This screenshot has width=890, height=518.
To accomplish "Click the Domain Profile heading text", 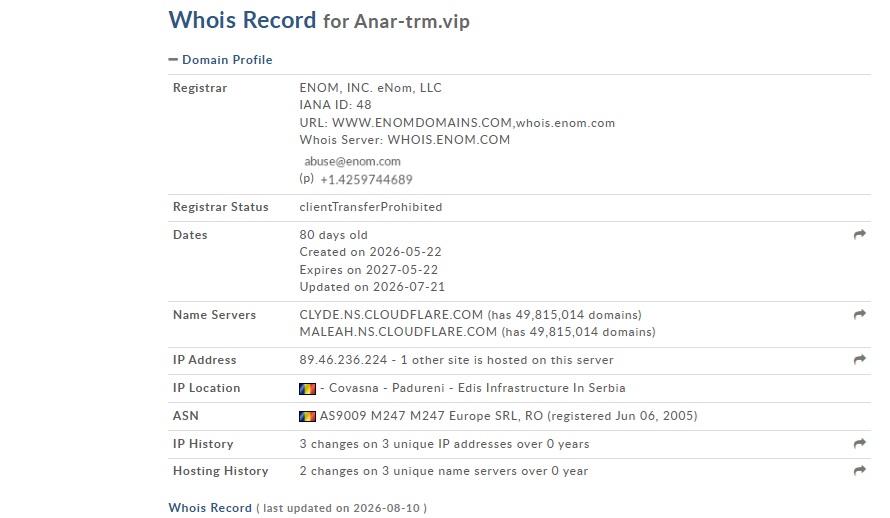I will pos(227,60).
